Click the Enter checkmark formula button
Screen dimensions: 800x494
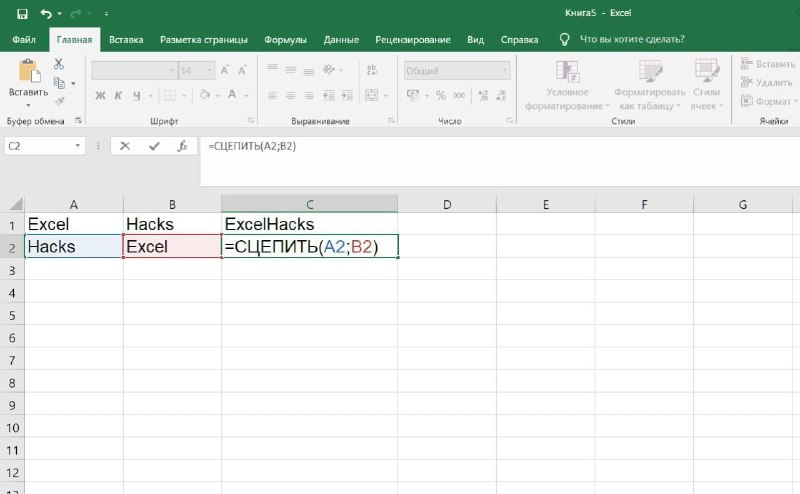(x=154, y=146)
